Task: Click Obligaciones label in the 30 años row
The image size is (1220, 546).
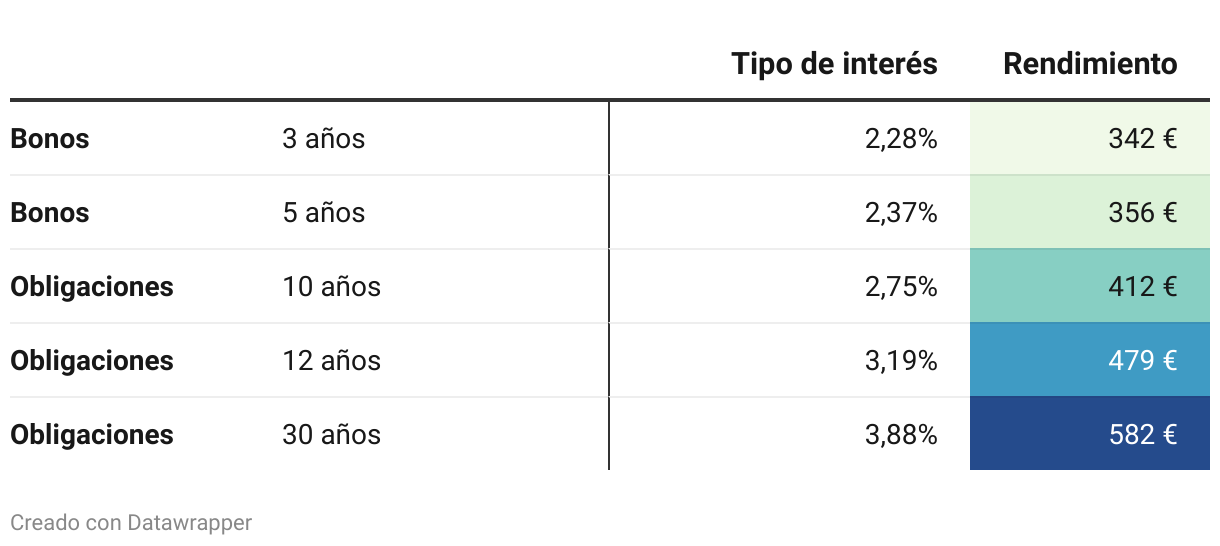Action: (92, 435)
